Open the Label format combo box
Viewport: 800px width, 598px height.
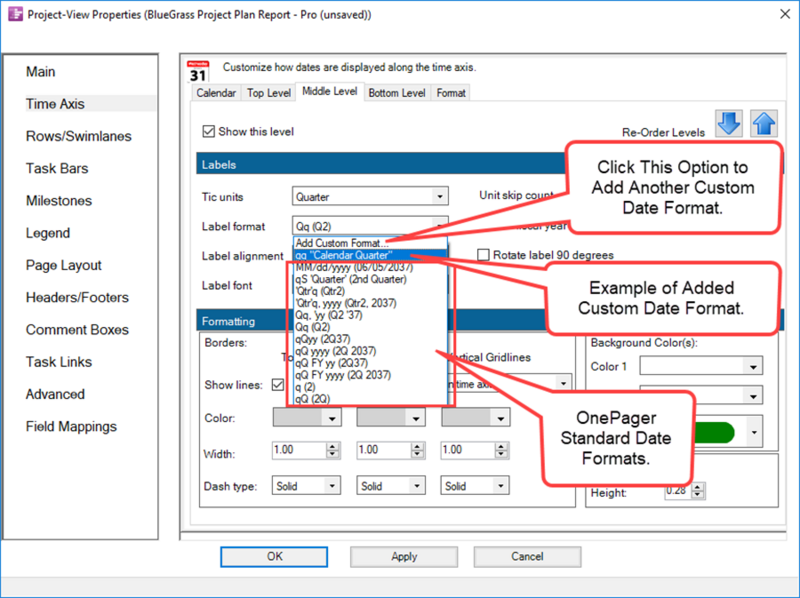(x=370, y=226)
